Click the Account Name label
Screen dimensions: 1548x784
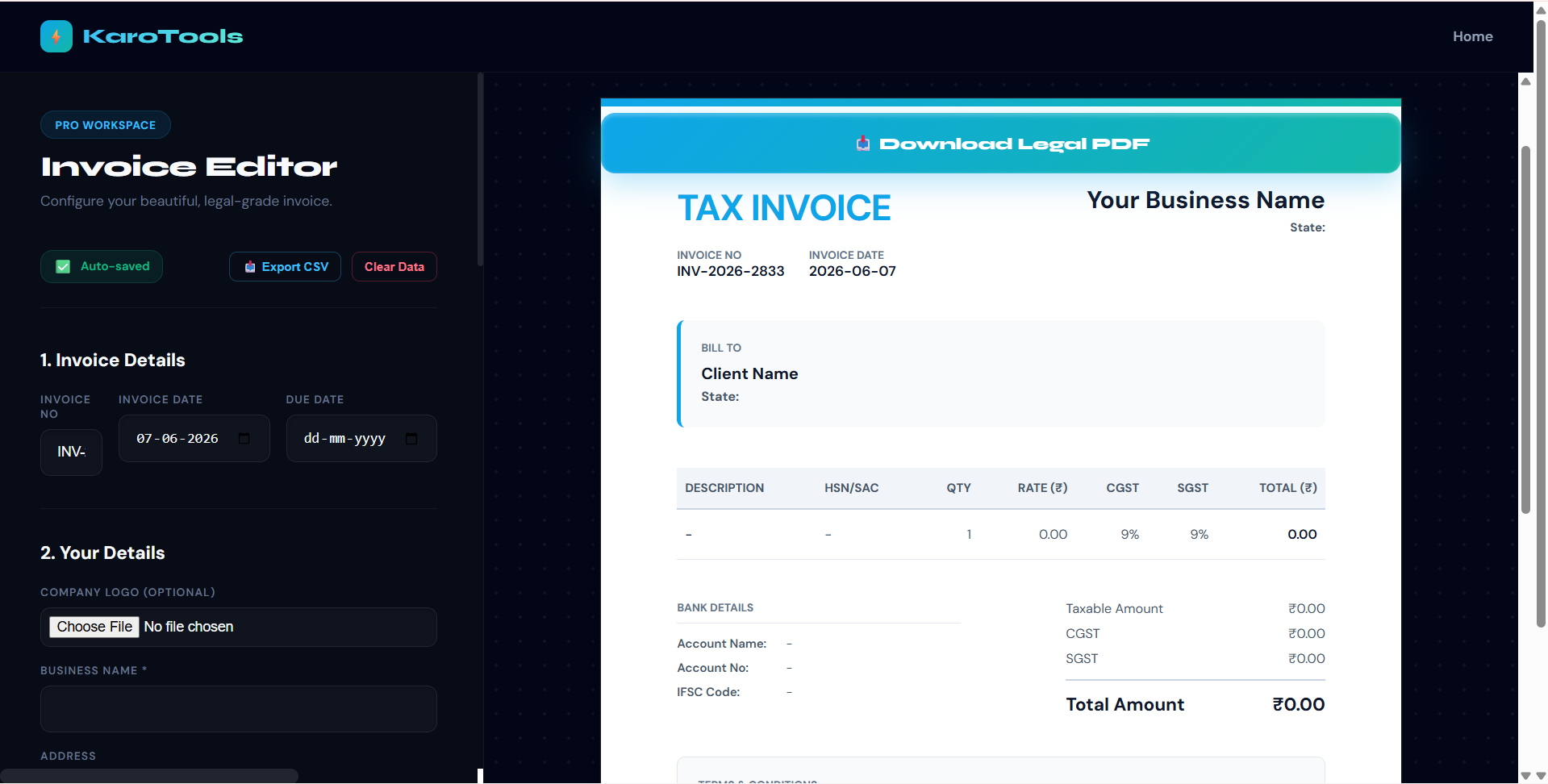click(x=722, y=644)
